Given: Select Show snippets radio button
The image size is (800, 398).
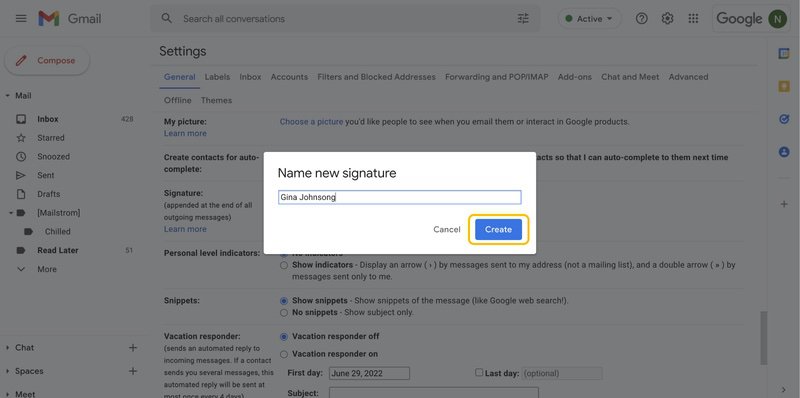Looking at the screenshot, I should click(x=284, y=301).
